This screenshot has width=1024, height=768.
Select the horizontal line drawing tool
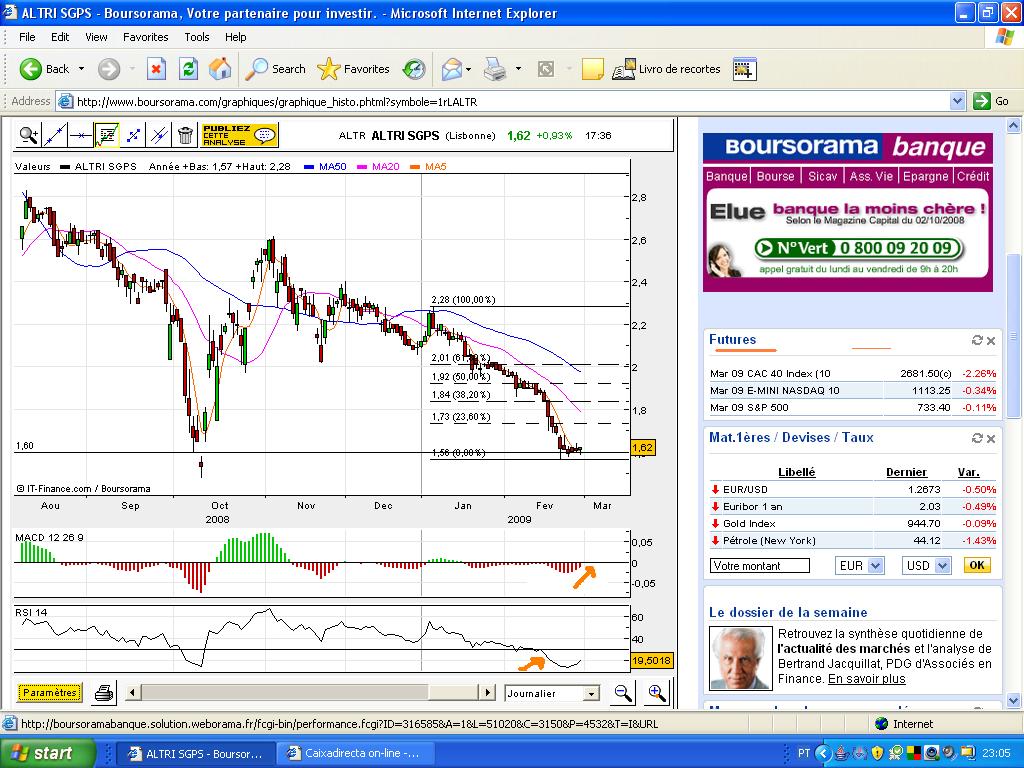tap(80, 135)
